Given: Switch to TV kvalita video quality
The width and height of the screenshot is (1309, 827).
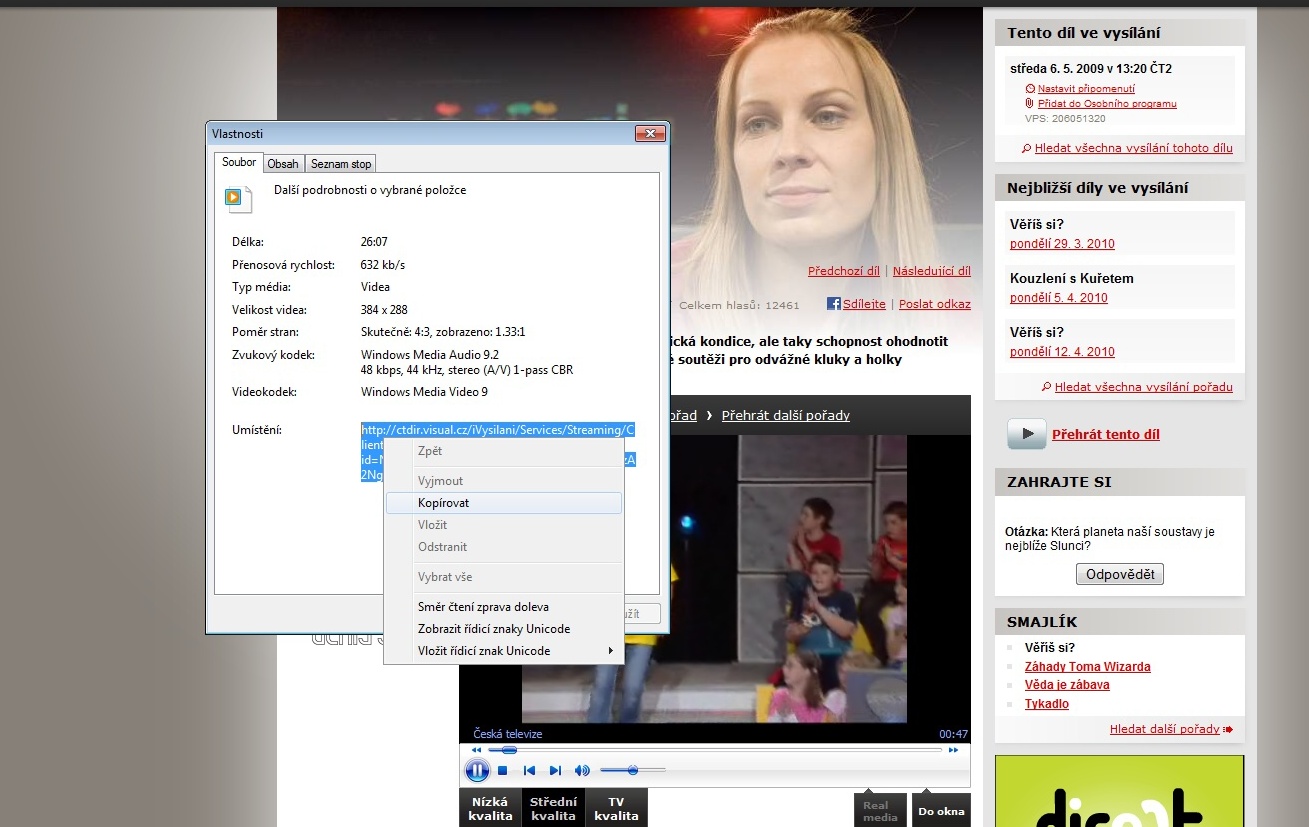Looking at the screenshot, I should (616, 808).
